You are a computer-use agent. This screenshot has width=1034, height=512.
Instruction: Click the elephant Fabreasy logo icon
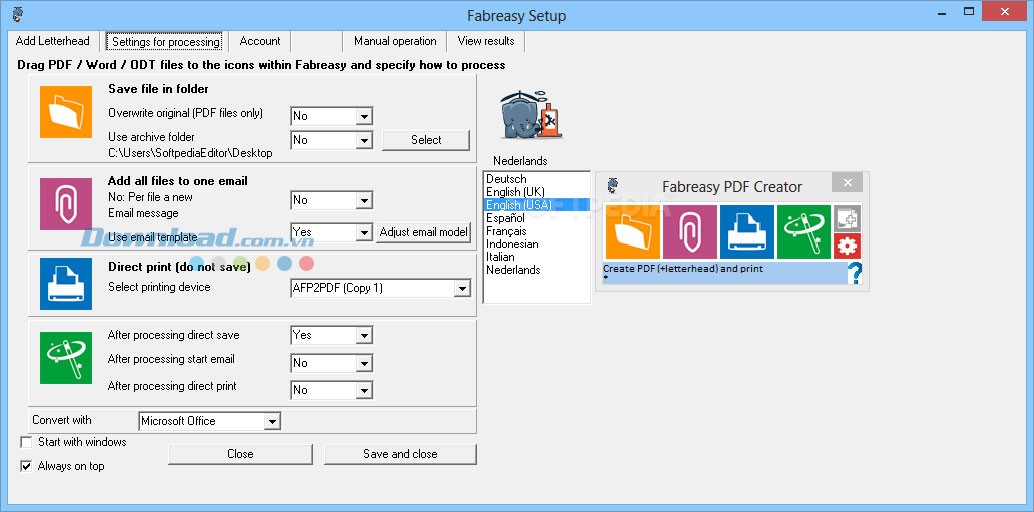[x=530, y=118]
